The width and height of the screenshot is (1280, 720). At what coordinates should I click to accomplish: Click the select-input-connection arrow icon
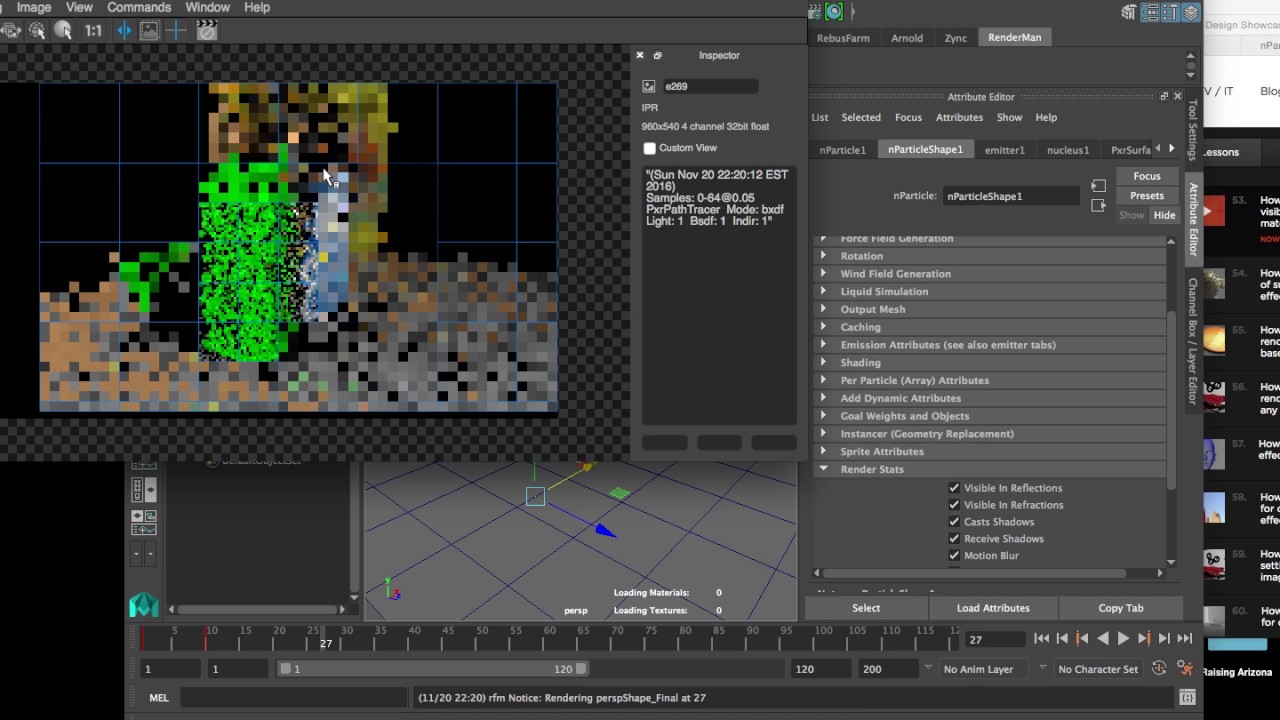click(1098, 186)
